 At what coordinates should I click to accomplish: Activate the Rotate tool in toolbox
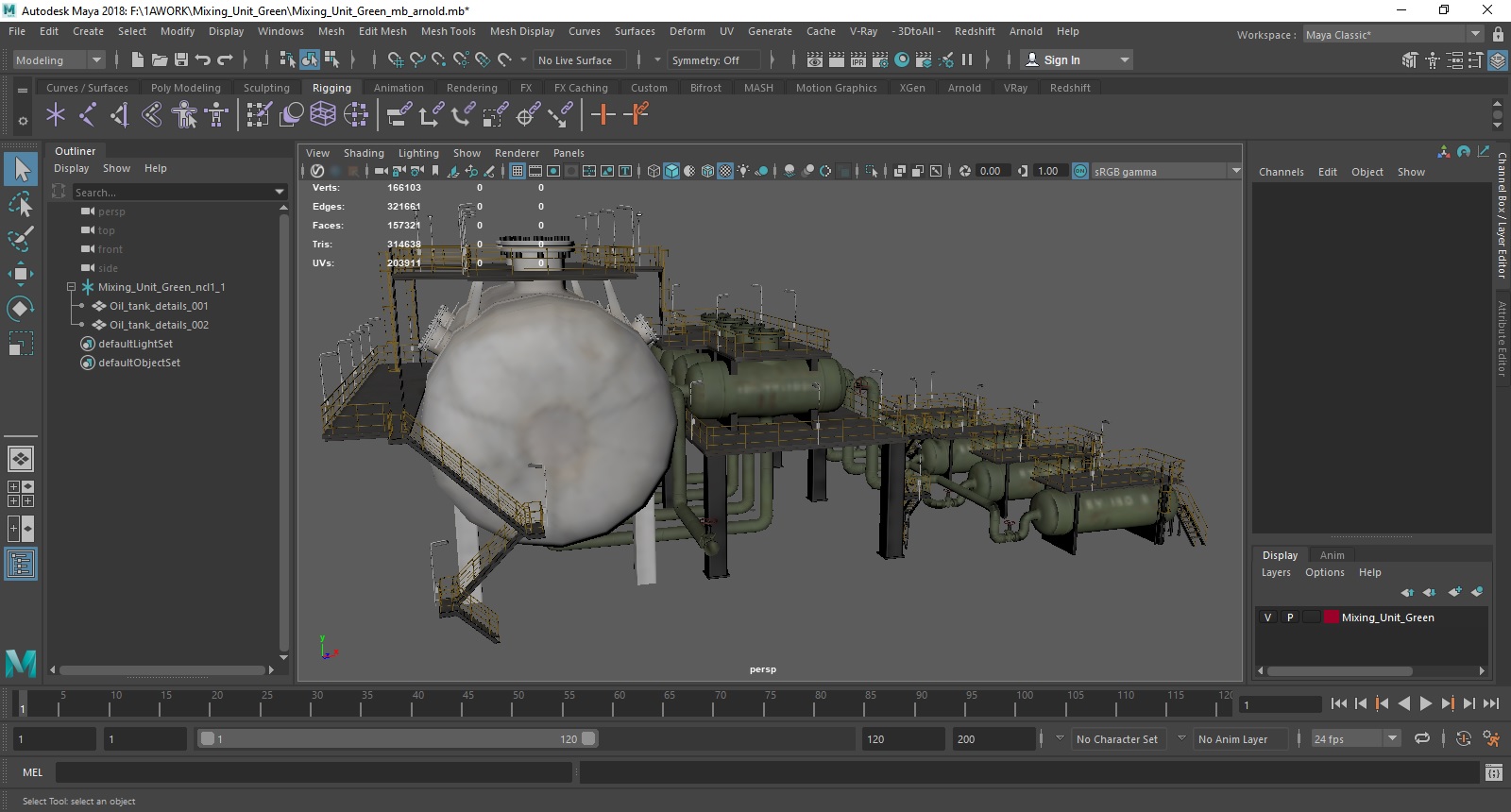(21, 309)
